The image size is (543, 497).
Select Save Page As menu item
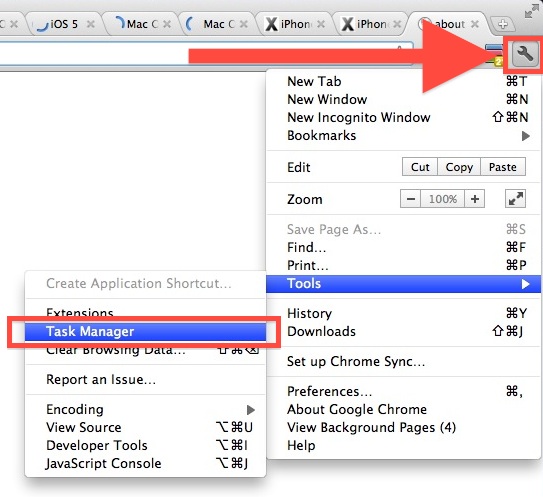[x=403, y=229]
